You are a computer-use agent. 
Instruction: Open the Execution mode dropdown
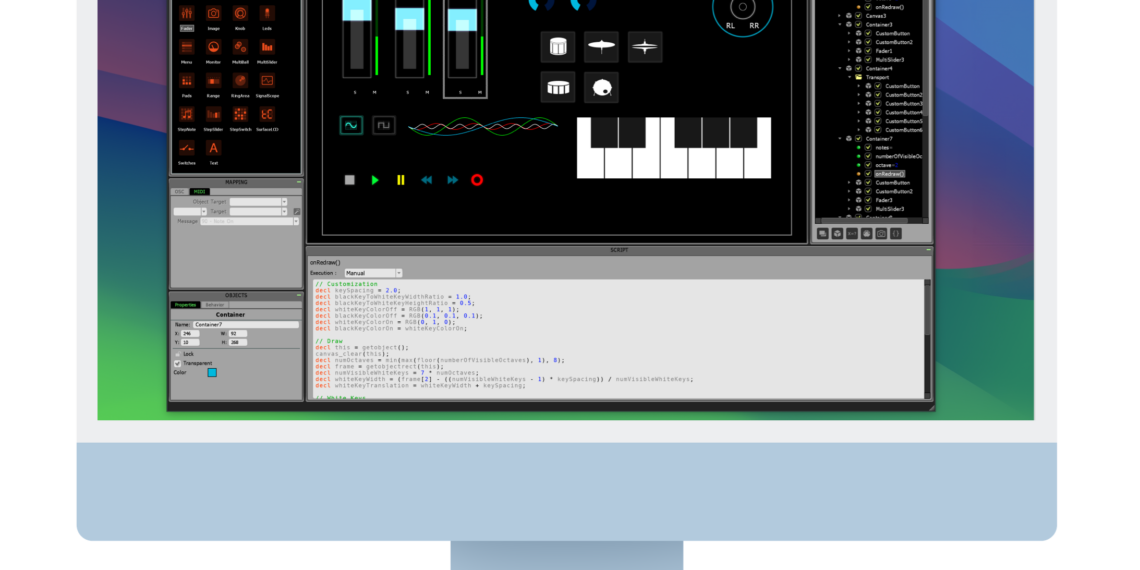[x=373, y=273]
